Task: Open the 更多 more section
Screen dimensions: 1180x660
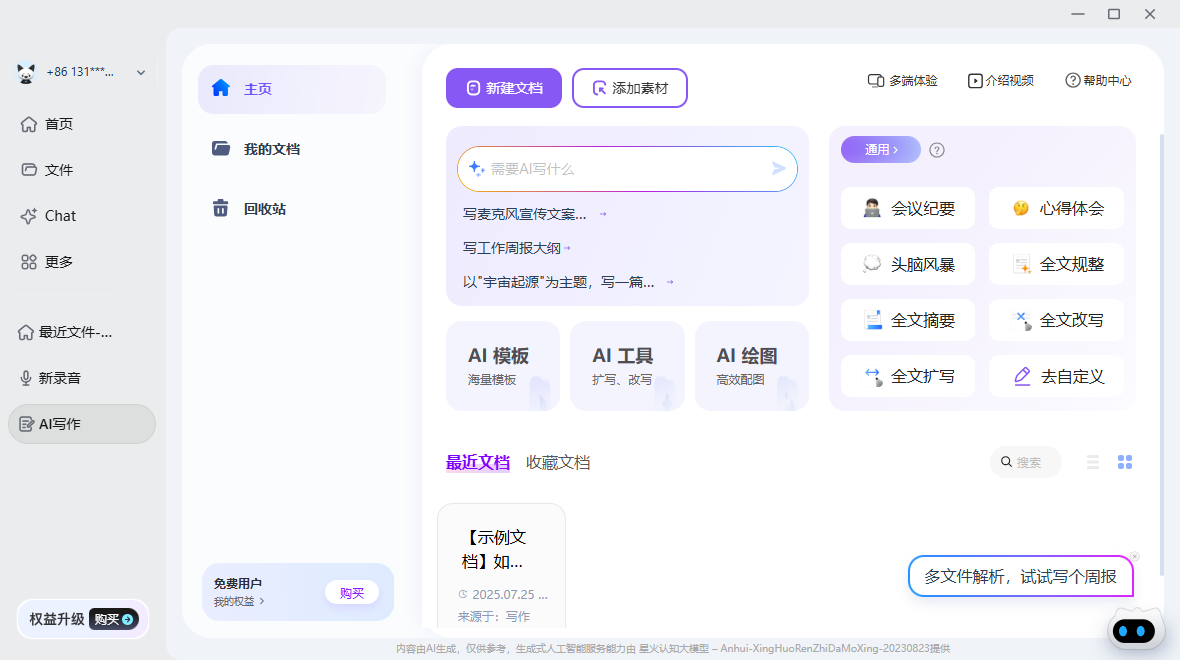Action: [x=47, y=262]
